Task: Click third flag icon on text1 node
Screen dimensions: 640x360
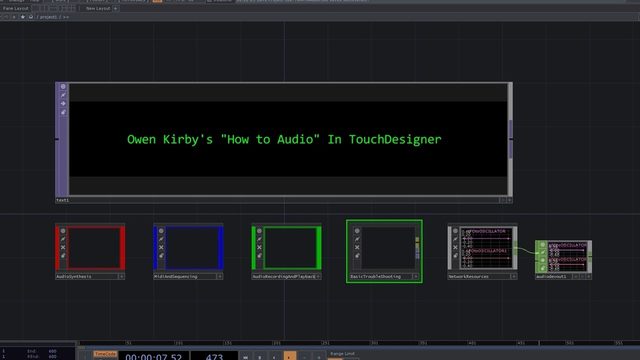Action: pos(63,104)
